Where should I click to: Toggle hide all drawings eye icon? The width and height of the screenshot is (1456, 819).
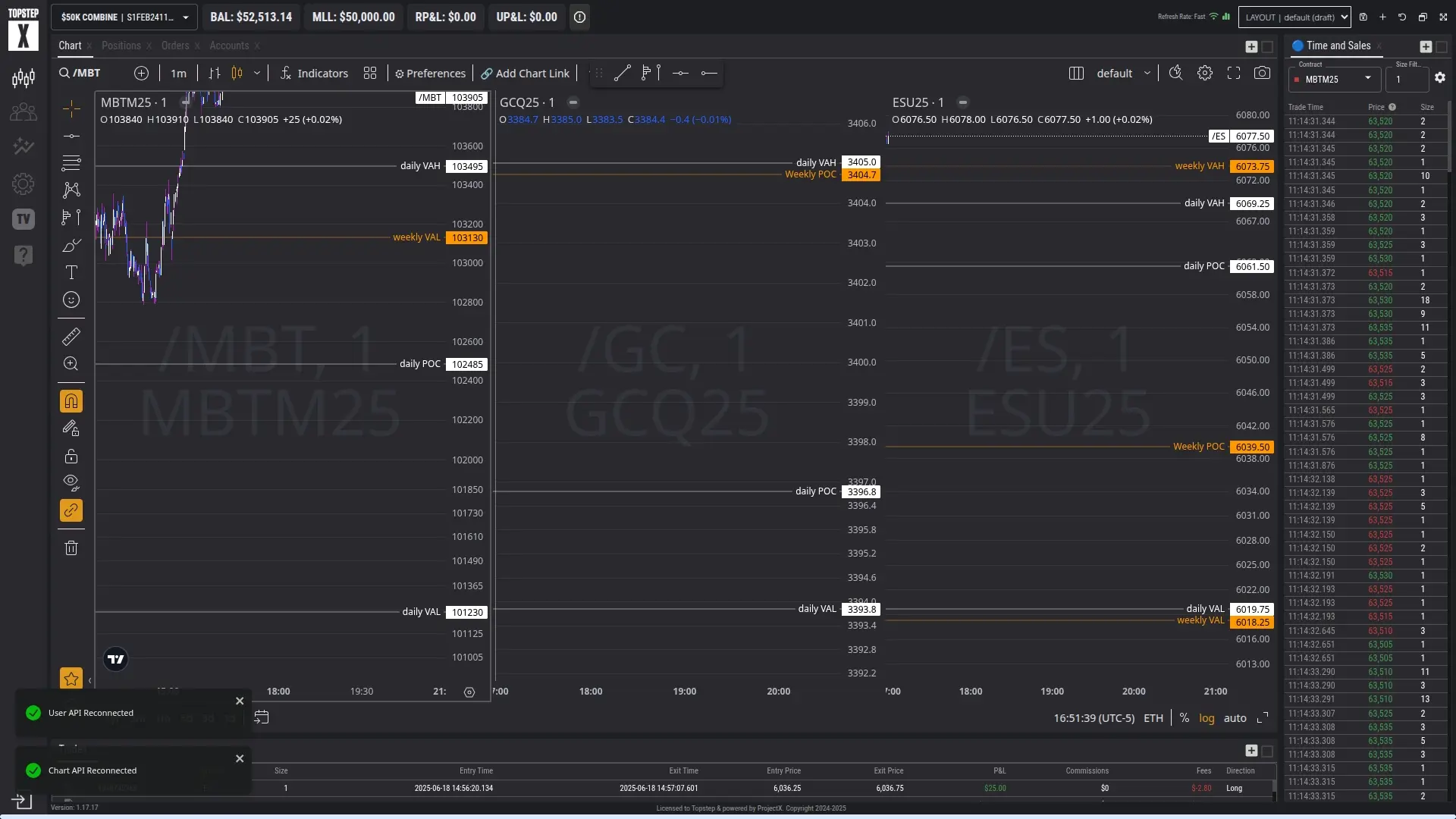71,482
